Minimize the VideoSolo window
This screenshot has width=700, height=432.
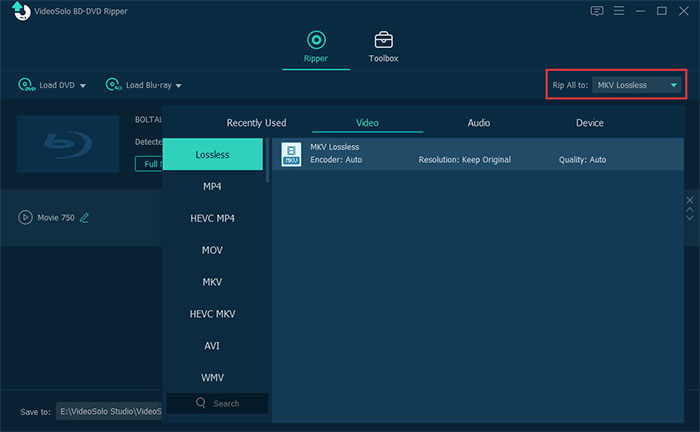pyautogui.click(x=640, y=11)
